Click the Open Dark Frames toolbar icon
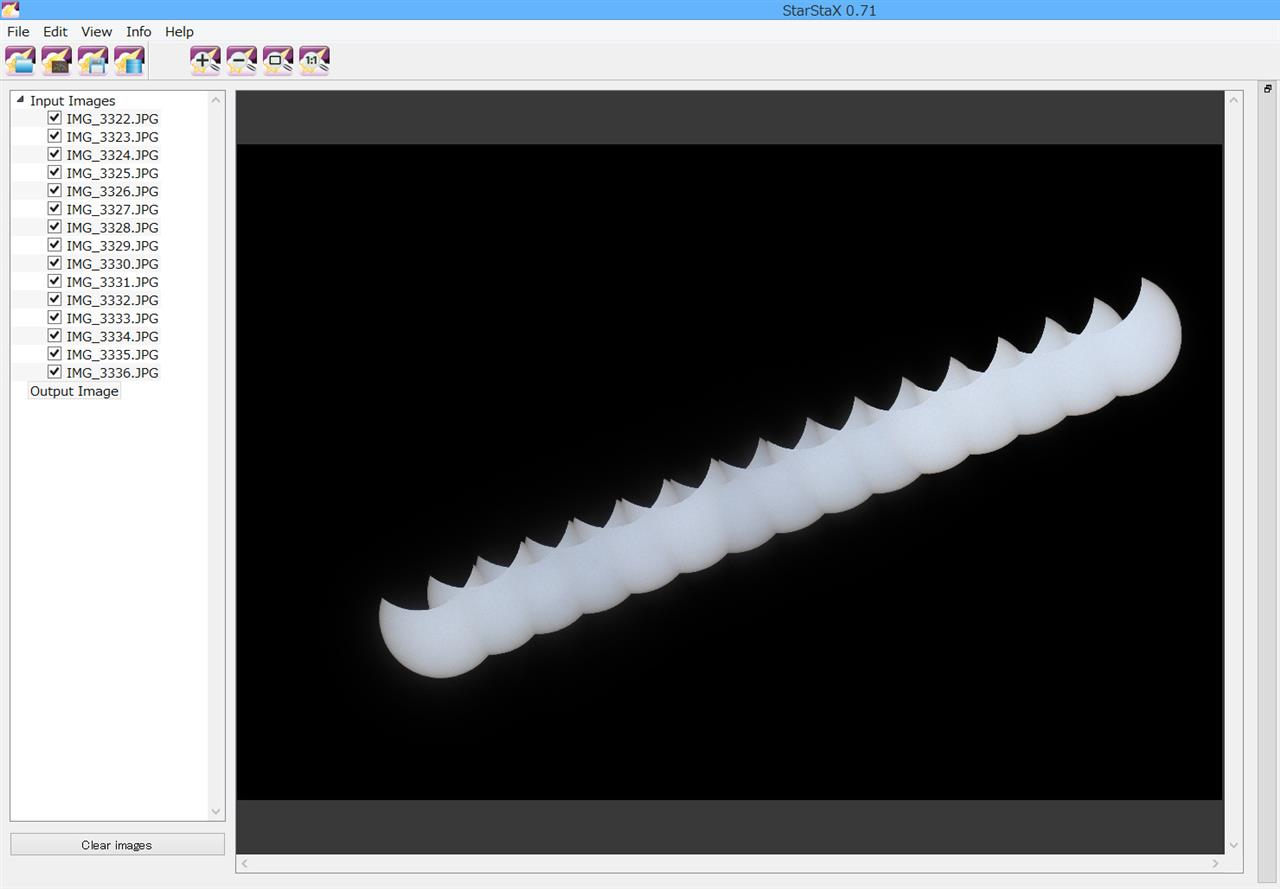1280x889 pixels. click(56, 61)
